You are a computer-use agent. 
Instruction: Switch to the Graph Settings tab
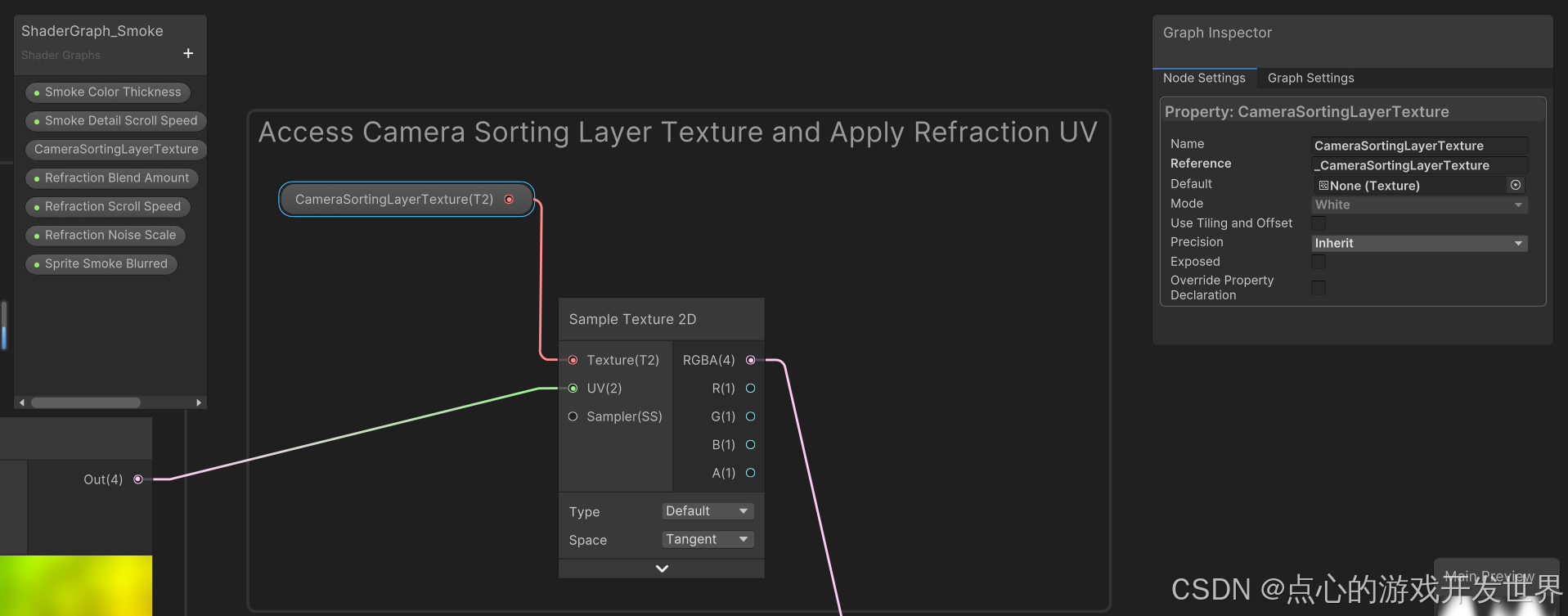click(x=1310, y=78)
